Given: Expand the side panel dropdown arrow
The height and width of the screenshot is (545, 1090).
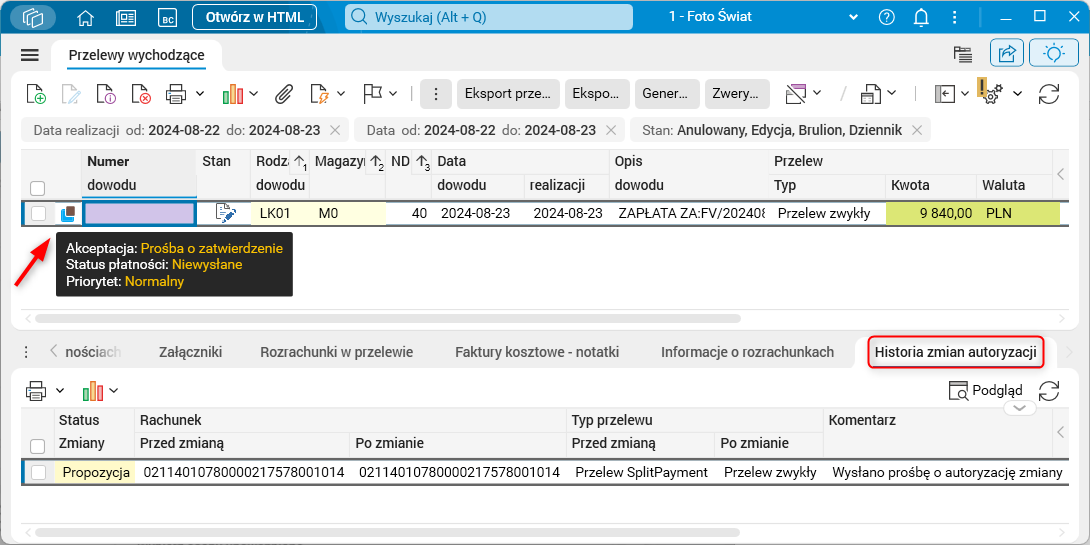Looking at the screenshot, I should pos(965,93).
